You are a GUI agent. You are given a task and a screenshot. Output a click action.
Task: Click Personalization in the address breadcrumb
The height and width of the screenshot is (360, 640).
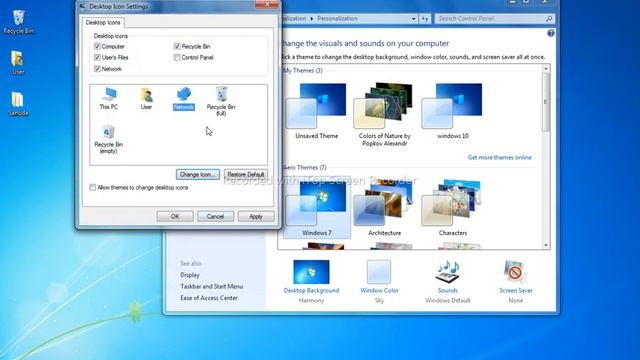(337, 19)
